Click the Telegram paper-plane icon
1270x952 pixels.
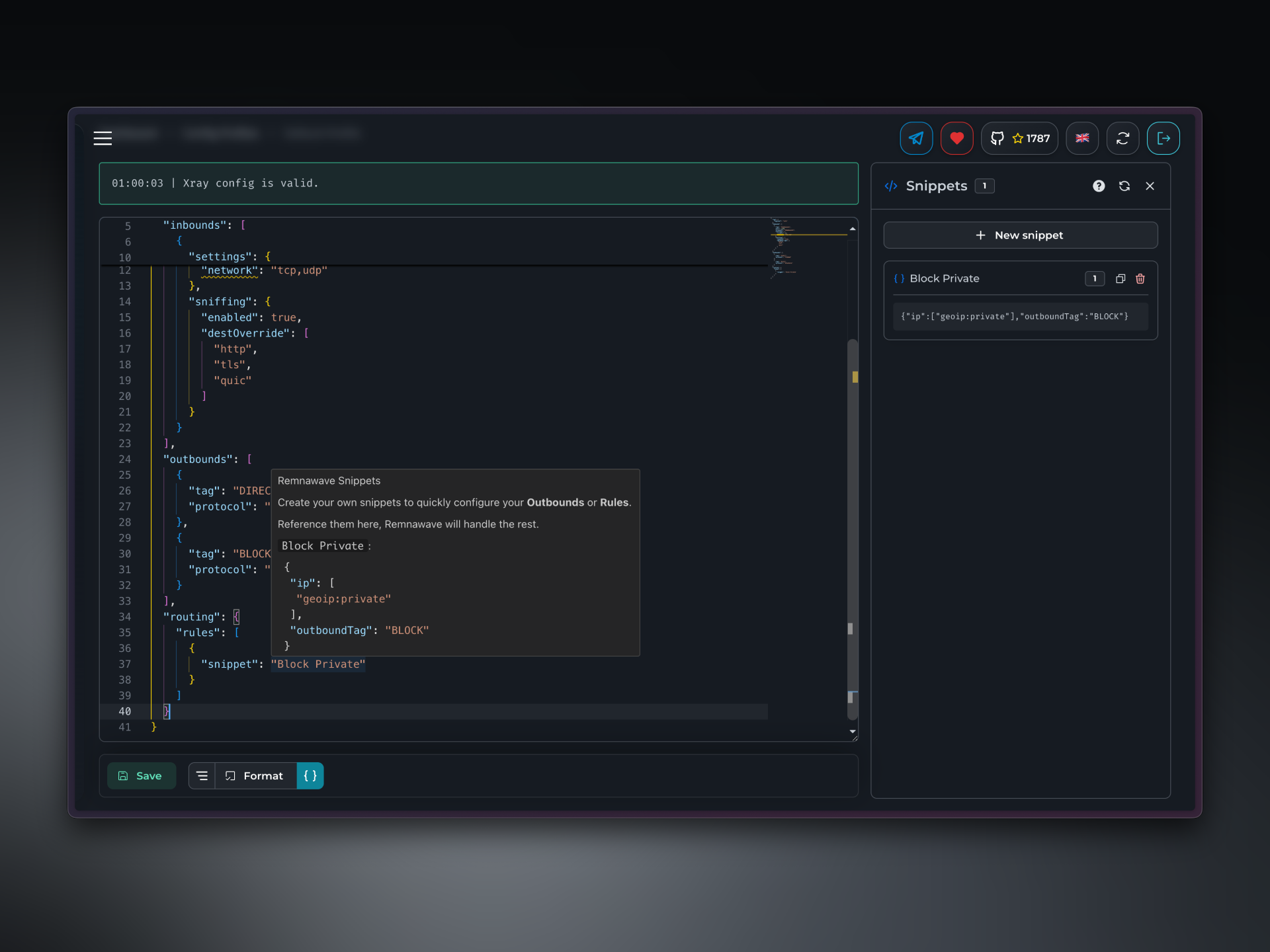(x=916, y=138)
